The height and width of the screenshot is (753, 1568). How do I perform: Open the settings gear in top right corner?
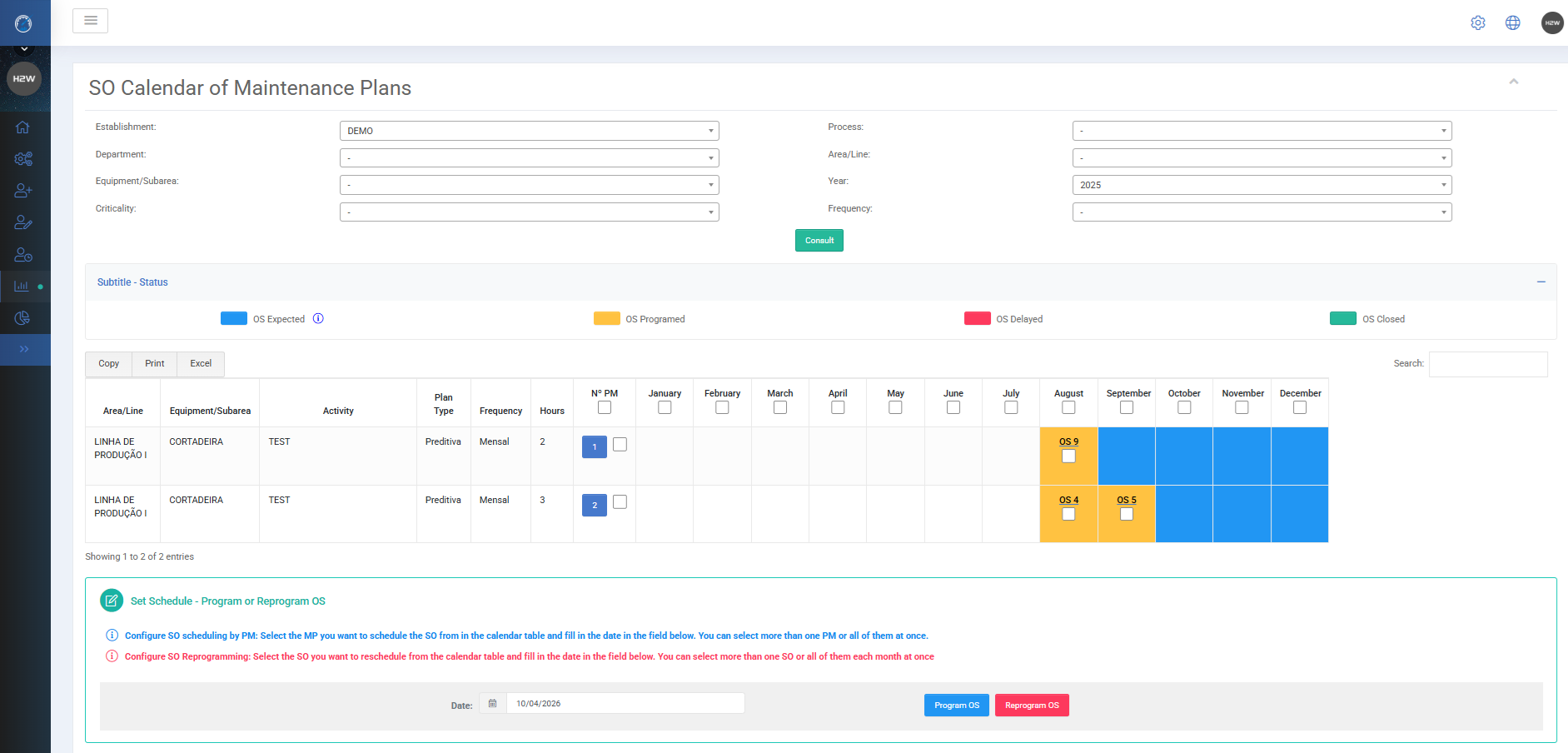point(1478,22)
